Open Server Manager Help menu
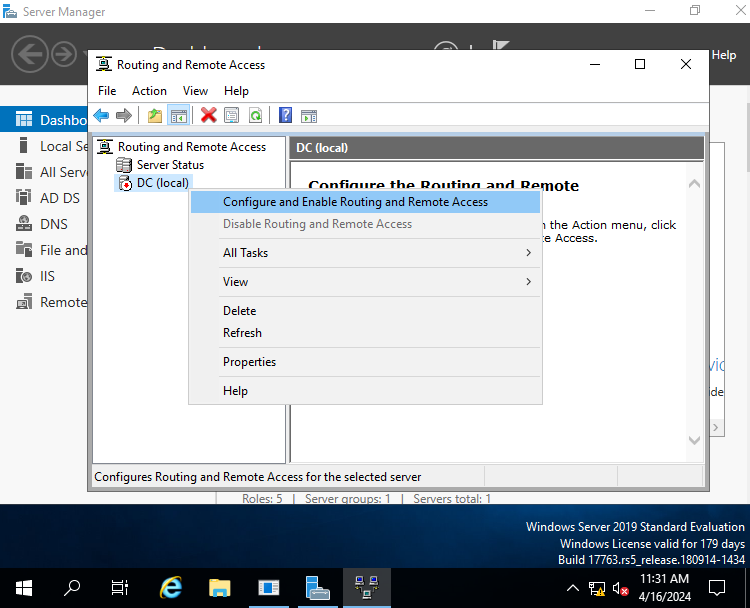Viewport: 750px width, 608px height. pos(724,55)
